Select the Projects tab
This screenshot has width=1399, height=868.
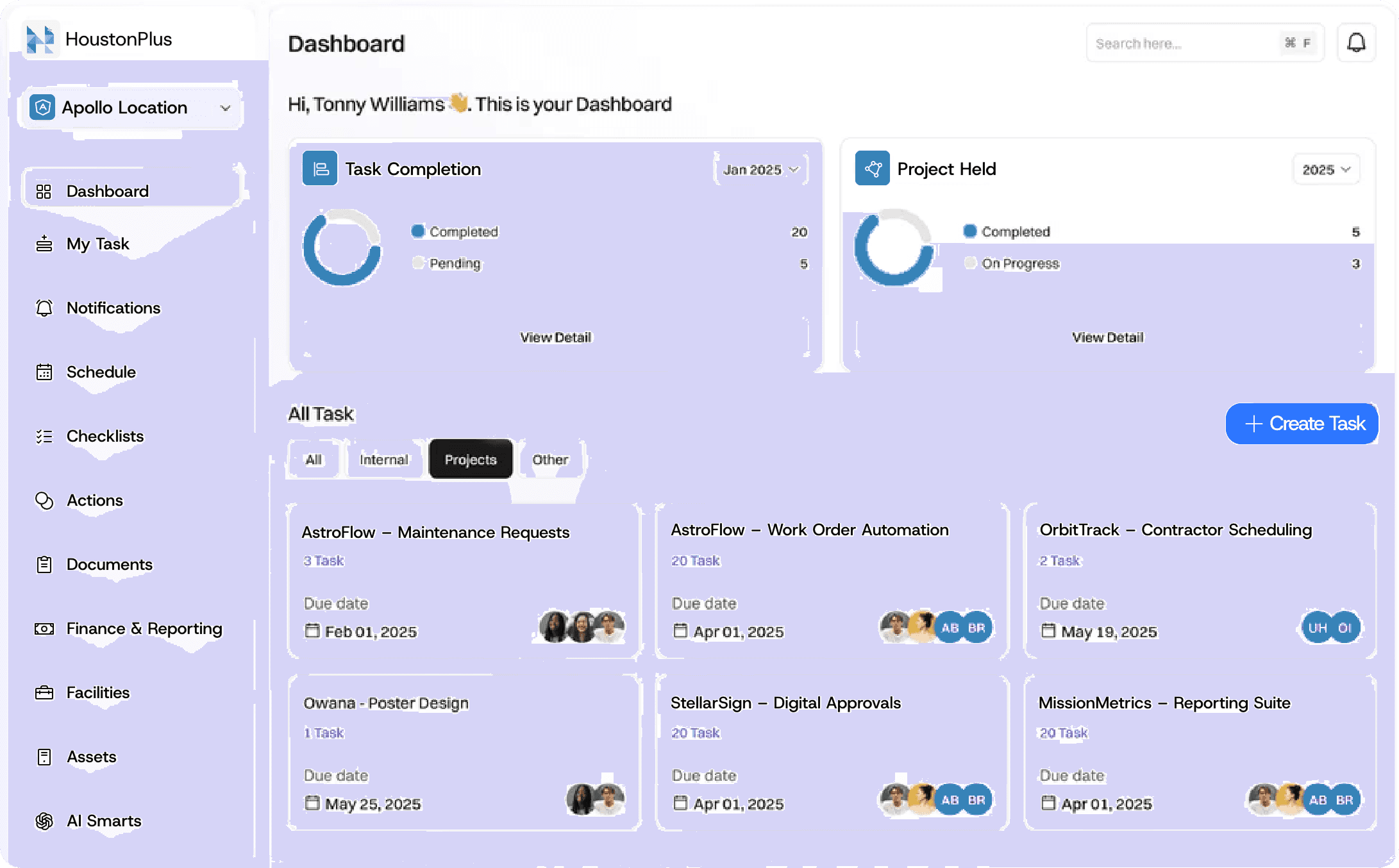click(x=471, y=459)
